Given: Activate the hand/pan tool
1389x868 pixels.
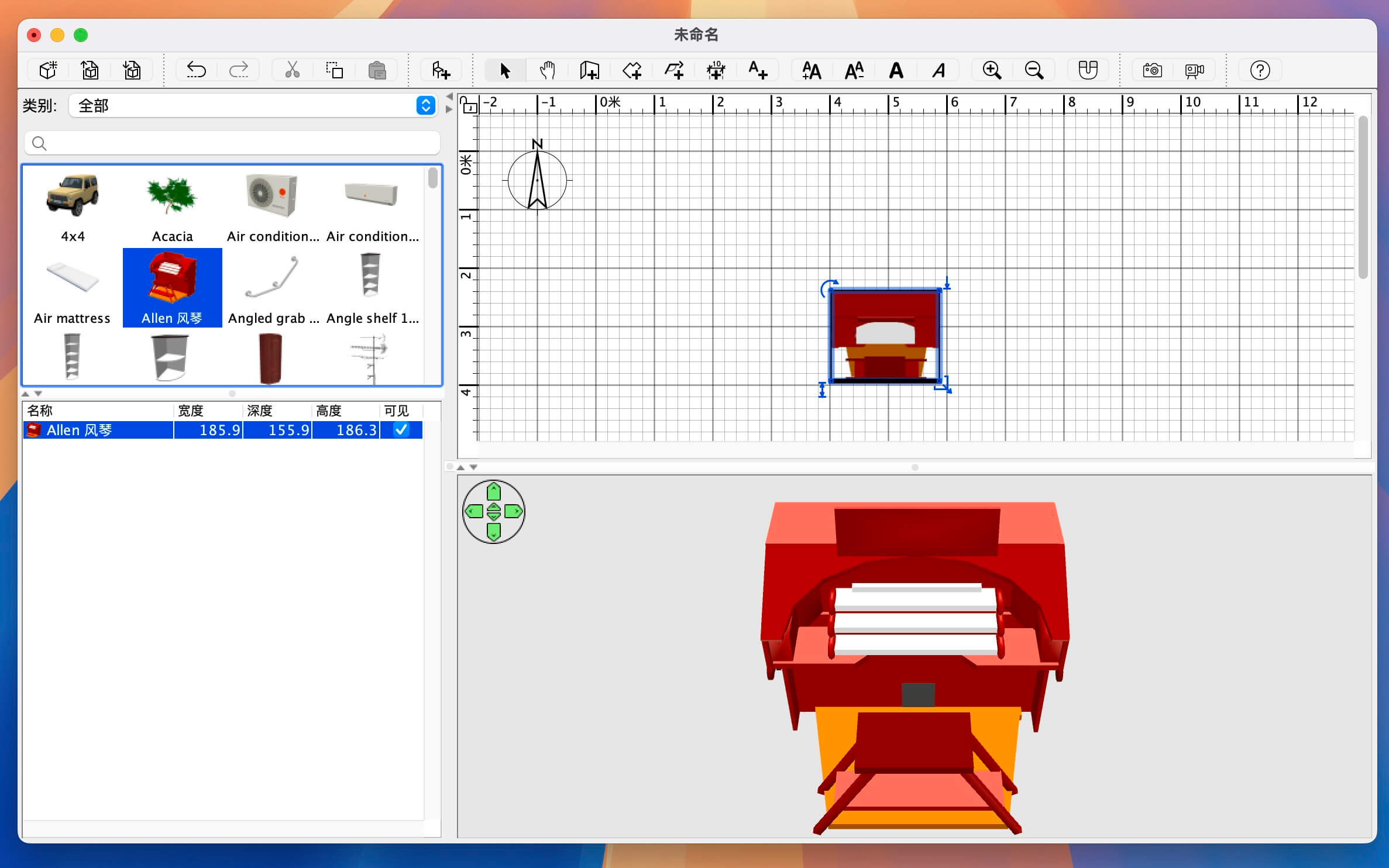Looking at the screenshot, I should [547, 70].
